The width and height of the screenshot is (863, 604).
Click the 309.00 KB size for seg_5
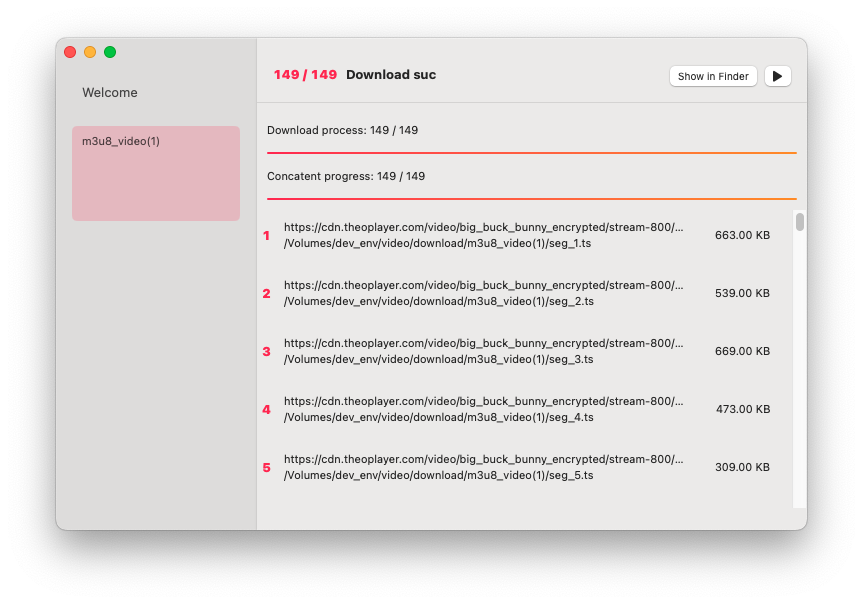point(742,467)
